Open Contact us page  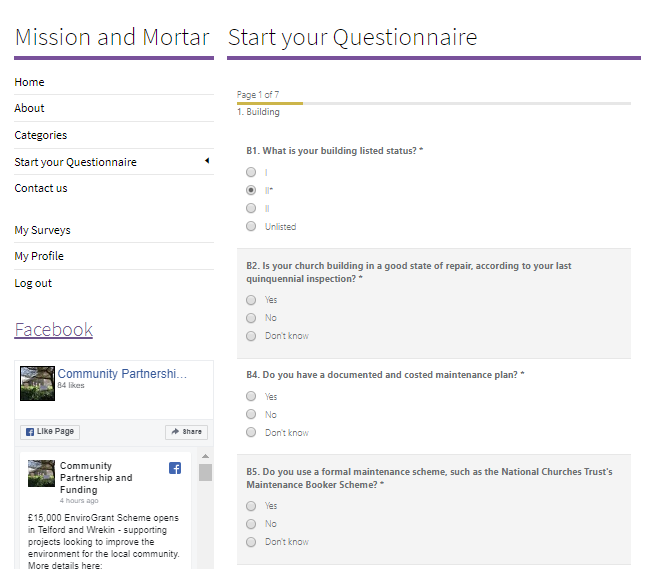[x=41, y=188]
